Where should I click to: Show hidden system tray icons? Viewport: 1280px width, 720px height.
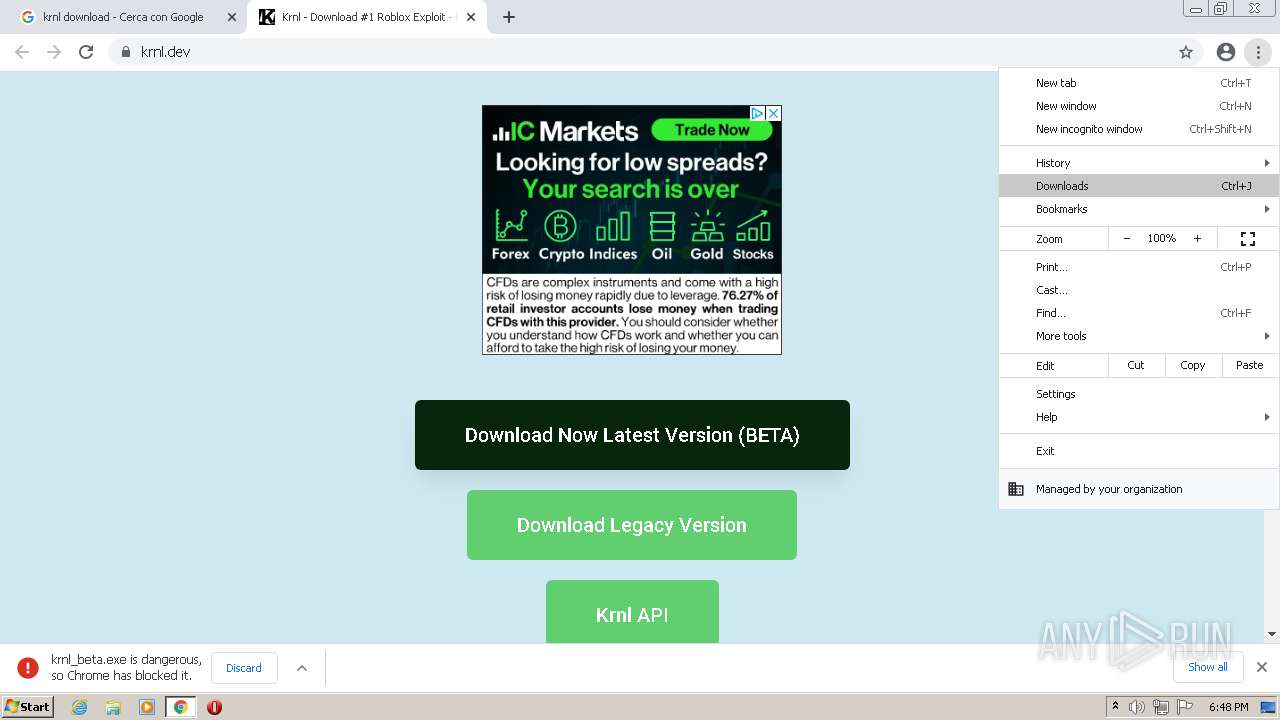tap(1115, 707)
